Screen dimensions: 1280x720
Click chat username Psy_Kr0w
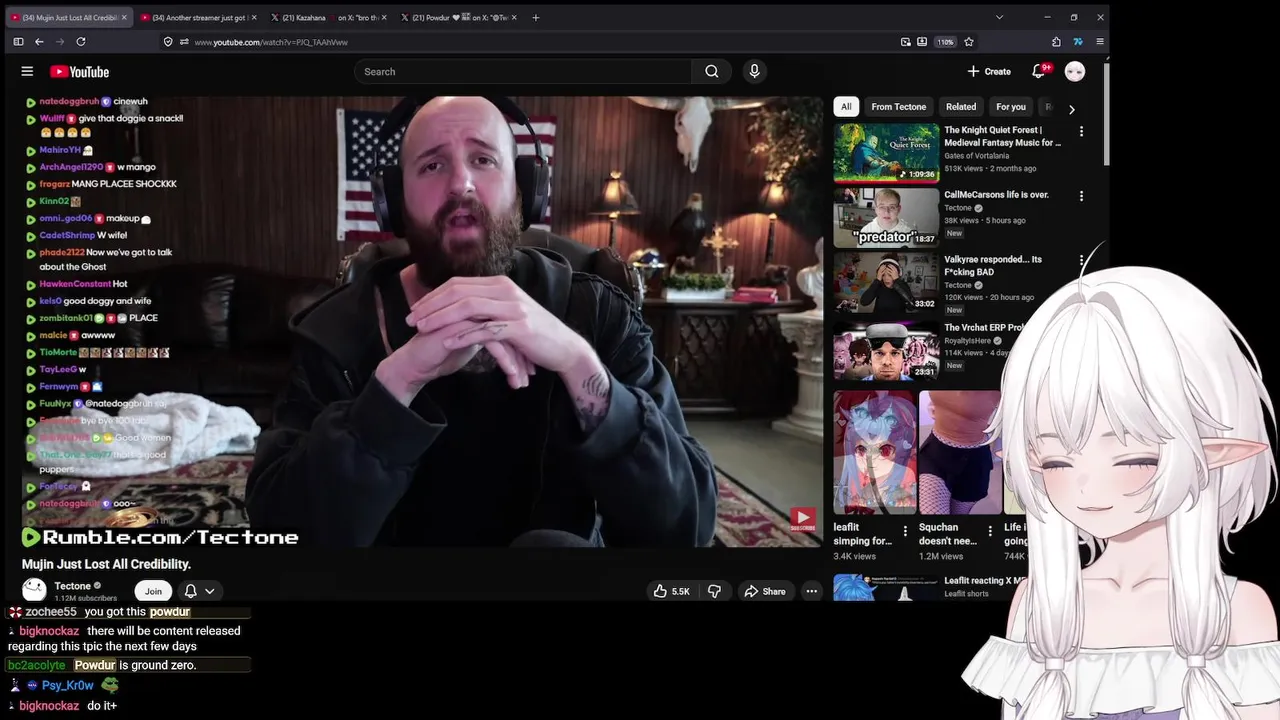coord(68,685)
